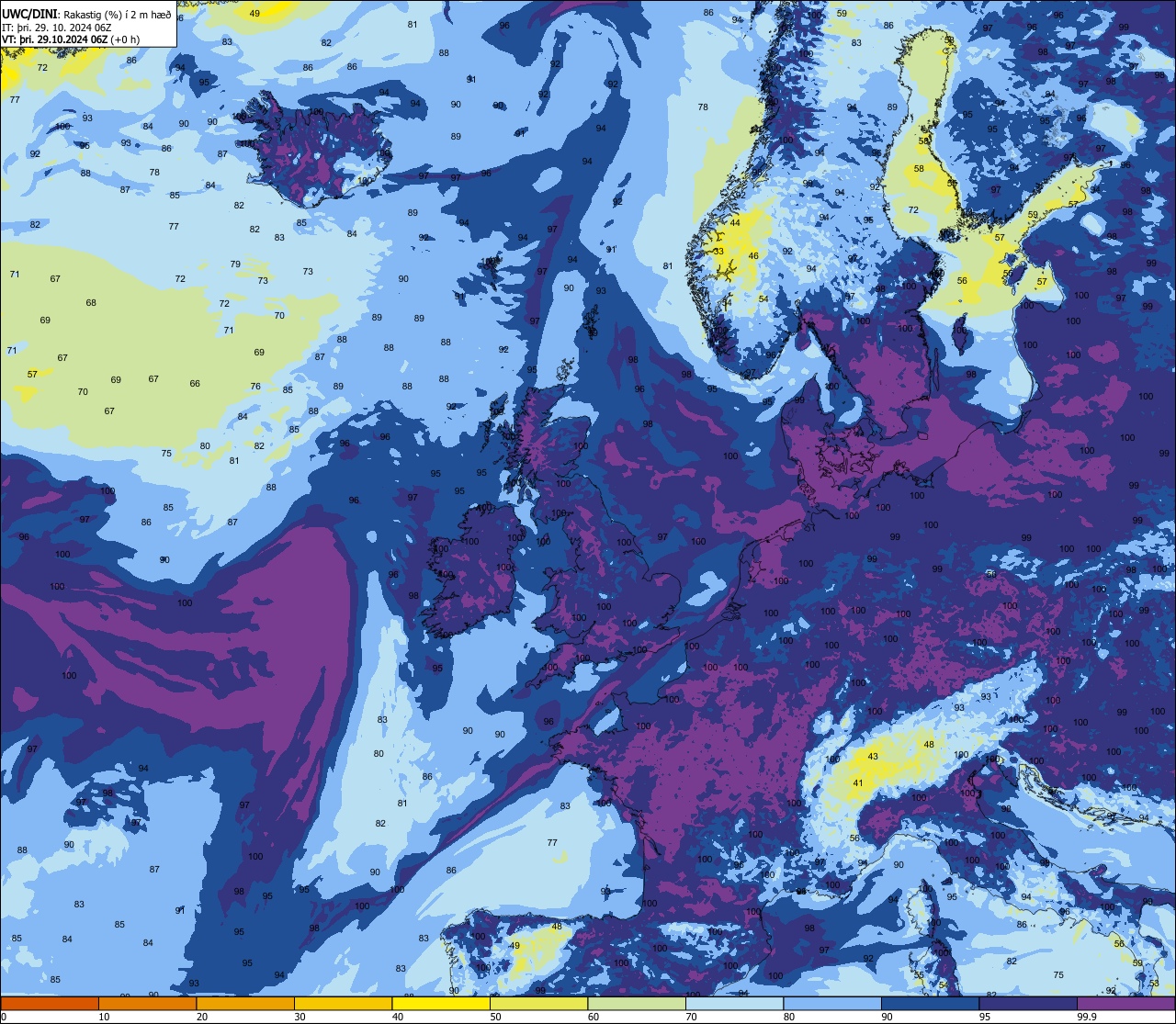
Task: Click the humidity value 66 over the Atlantic
Action: pos(195,384)
